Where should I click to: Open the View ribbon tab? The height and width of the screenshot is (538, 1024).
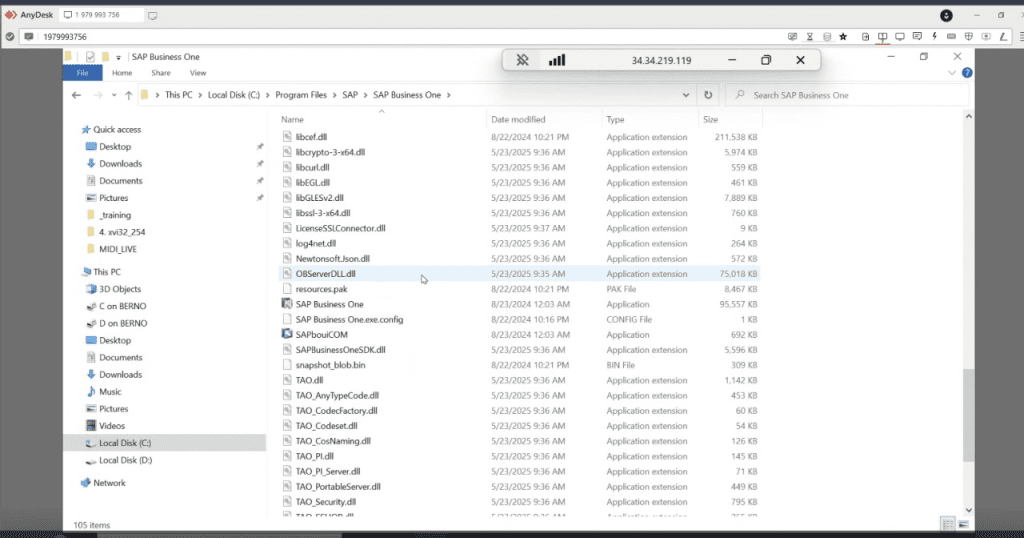tap(198, 72)
